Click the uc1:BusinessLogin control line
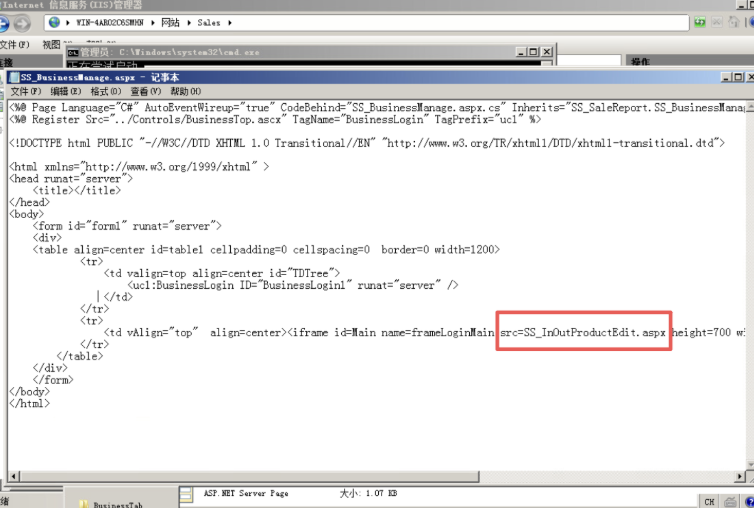Screen dimensions: 754x508 pos(293,285)
